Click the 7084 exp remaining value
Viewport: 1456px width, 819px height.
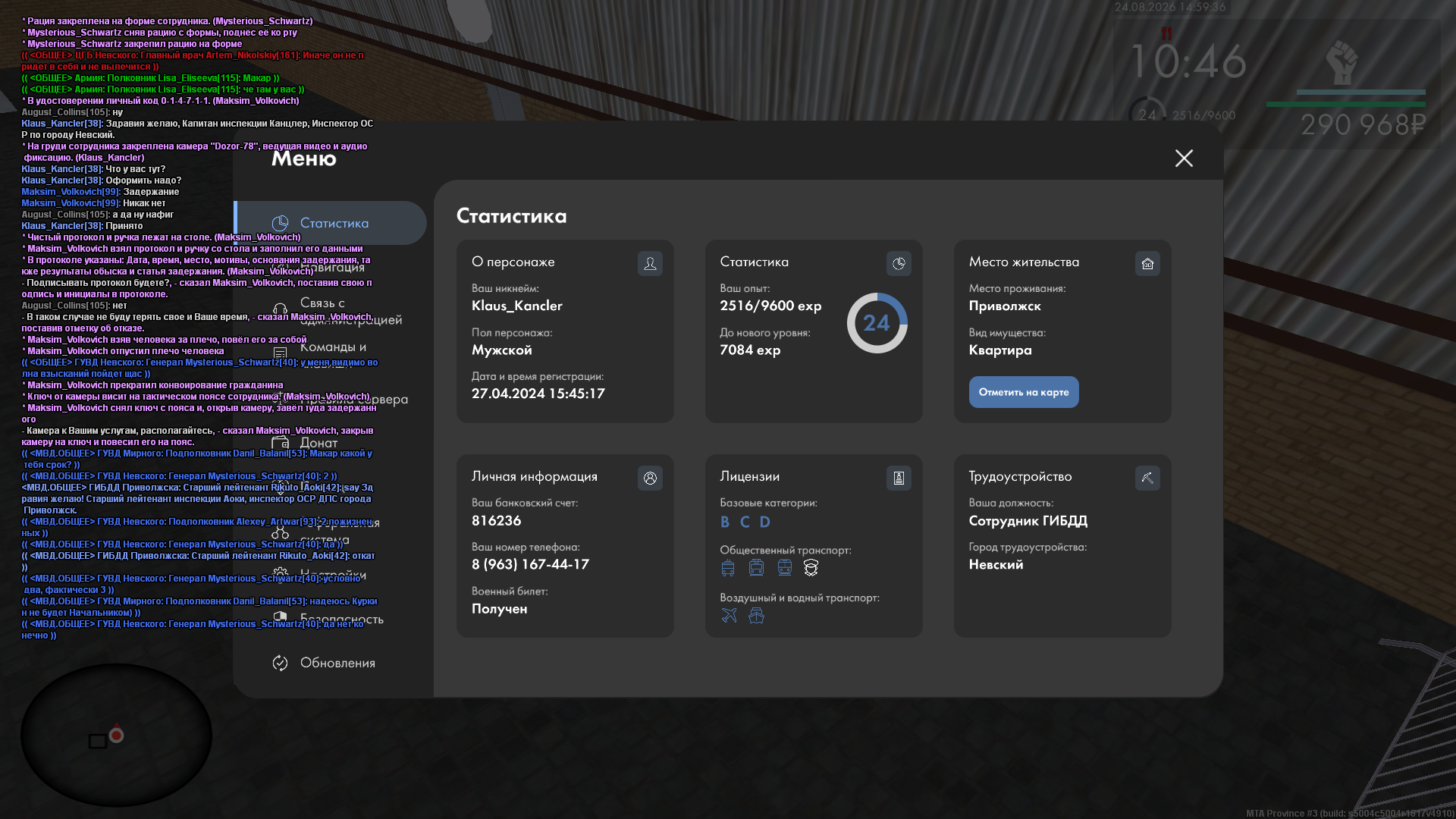[x=750, y=350]
